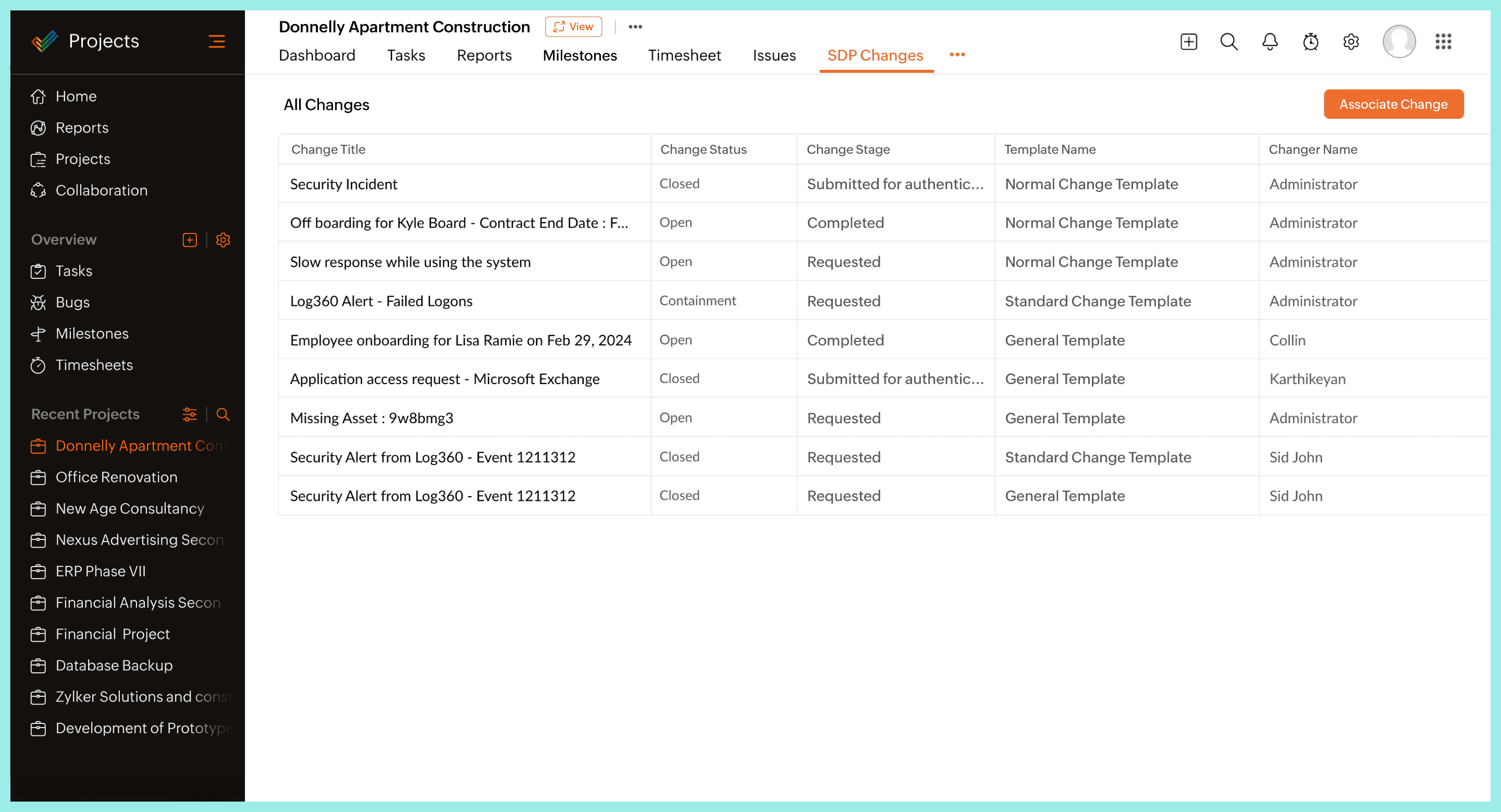
Task: Open the Security Incident change
Action: coord(343,184)
